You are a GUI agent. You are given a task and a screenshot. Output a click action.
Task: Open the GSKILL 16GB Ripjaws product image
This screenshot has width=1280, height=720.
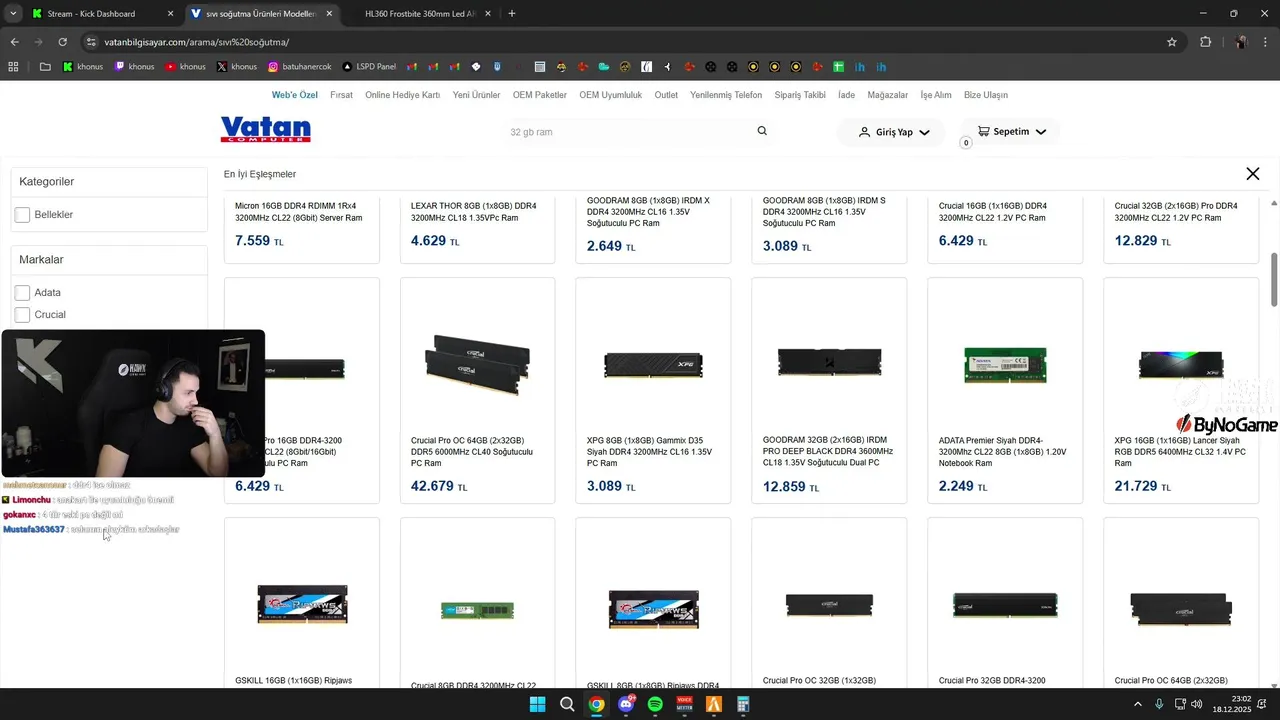coord(302,606)
